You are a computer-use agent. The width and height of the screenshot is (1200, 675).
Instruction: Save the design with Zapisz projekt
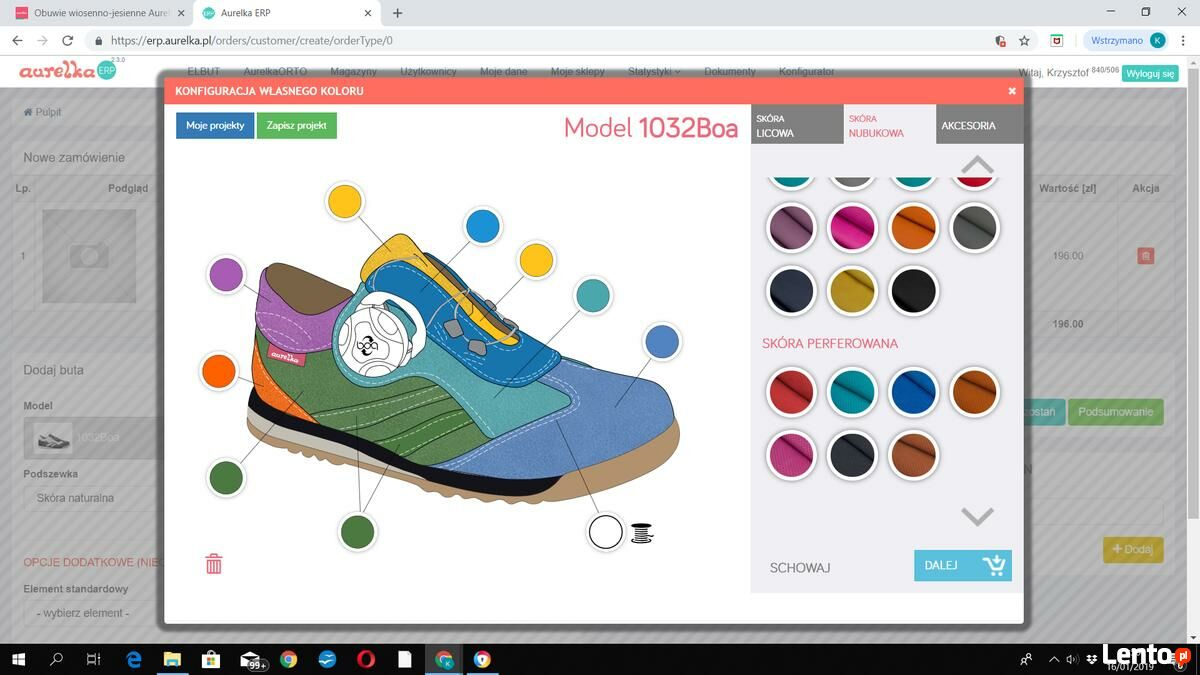click(296, 125)
